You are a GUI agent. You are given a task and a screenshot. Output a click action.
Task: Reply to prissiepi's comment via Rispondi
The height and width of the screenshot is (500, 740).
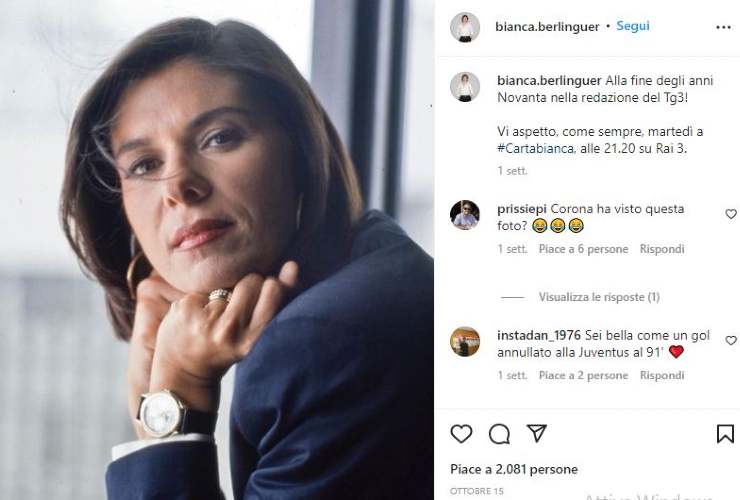coord(662,249)
